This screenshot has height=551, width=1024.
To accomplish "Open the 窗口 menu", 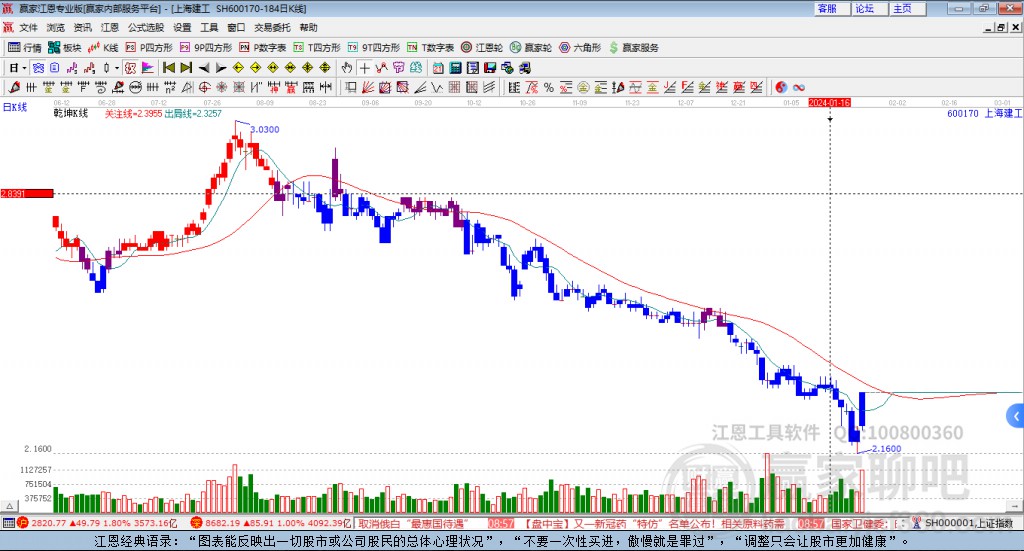I will coord(236,27).
